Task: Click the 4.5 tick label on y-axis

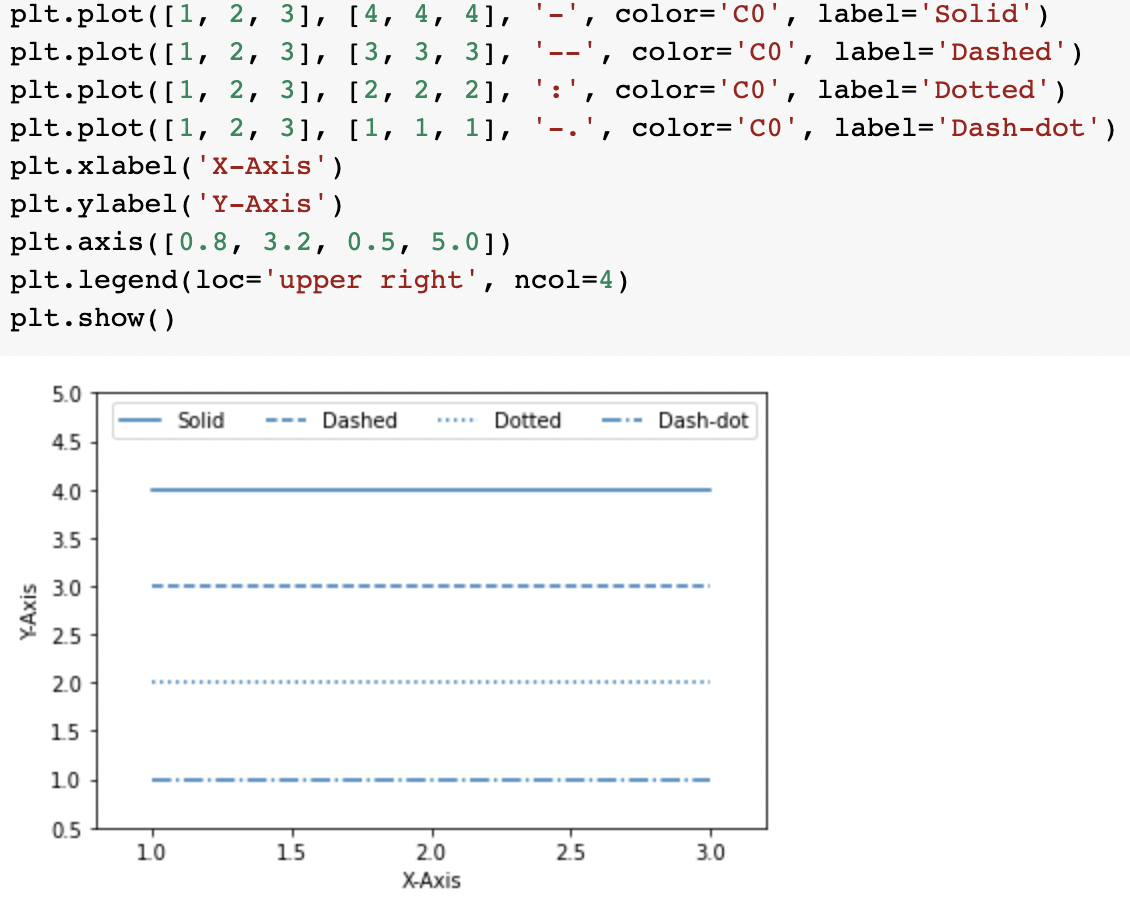Action: click(67, 442)
